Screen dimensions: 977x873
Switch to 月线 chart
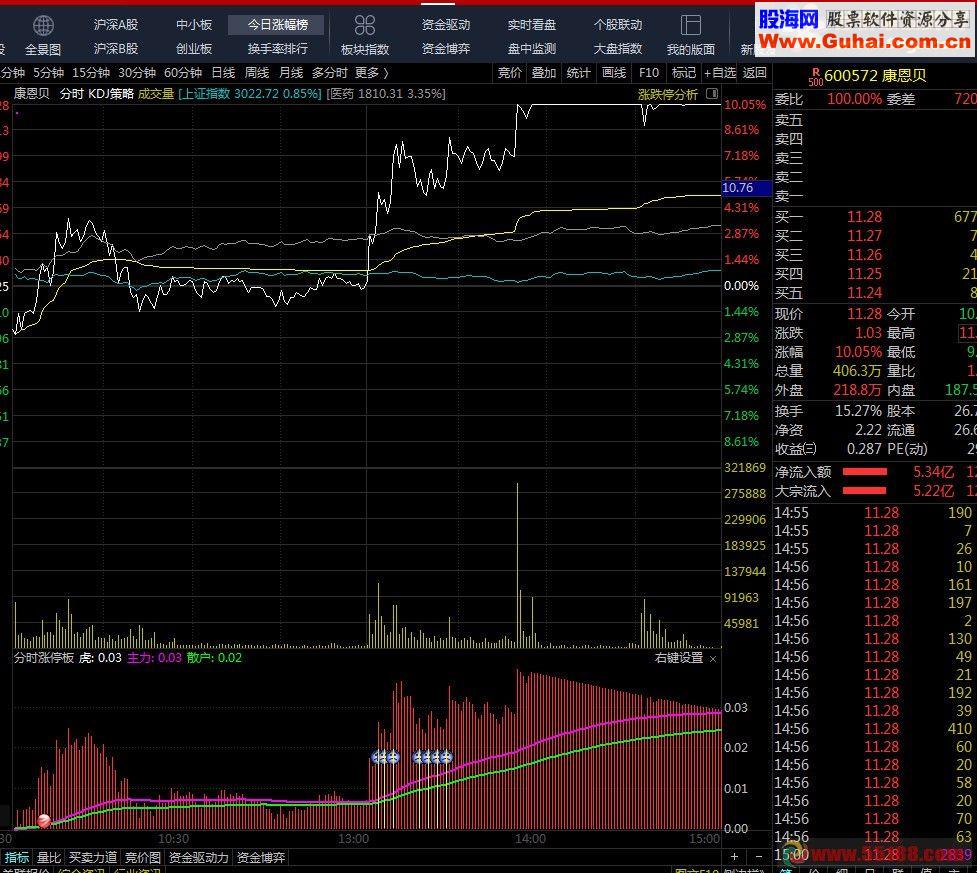(x=290, y=73)
